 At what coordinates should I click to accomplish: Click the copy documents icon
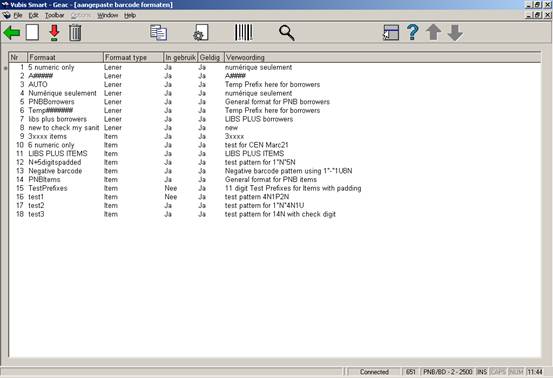click(159, 33)
